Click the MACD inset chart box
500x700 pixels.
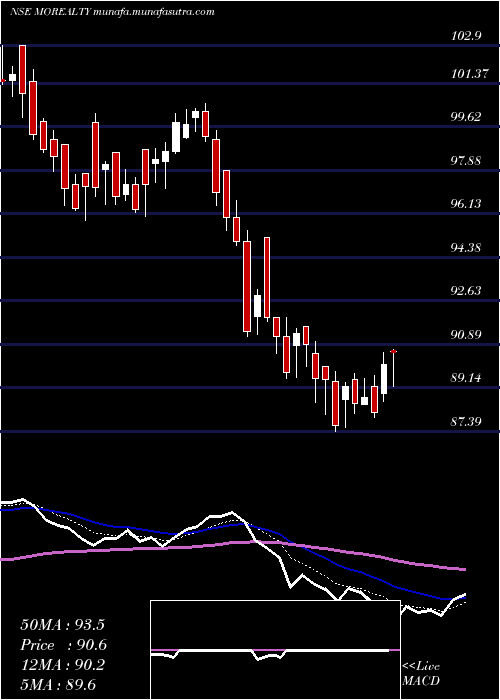click(x=275, y=650)
